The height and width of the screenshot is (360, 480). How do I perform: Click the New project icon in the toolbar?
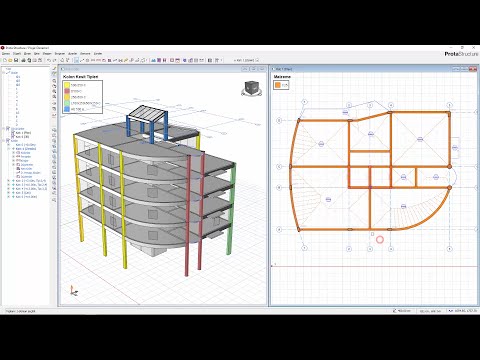(5, 60)
